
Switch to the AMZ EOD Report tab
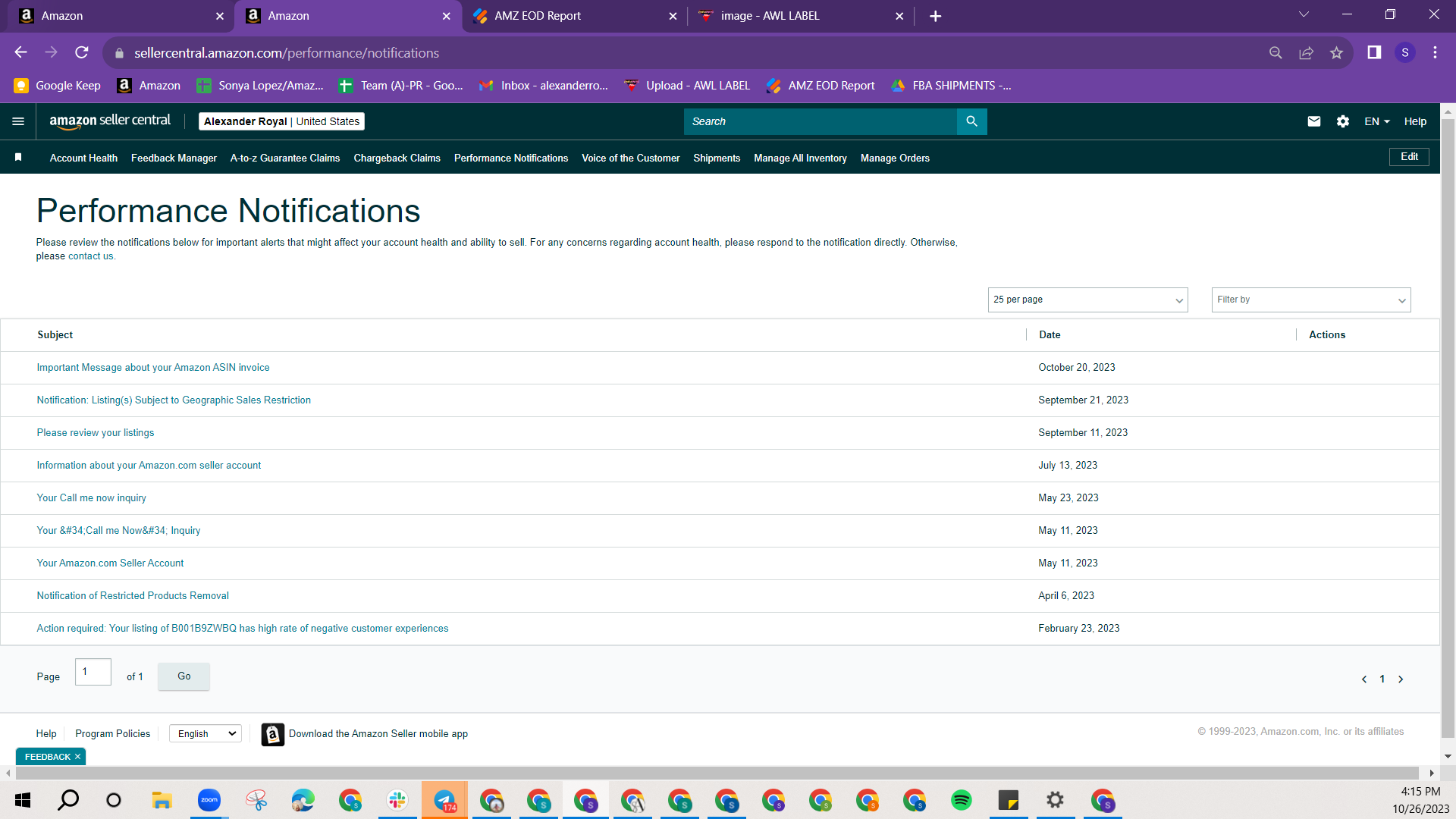coord(573,16)
